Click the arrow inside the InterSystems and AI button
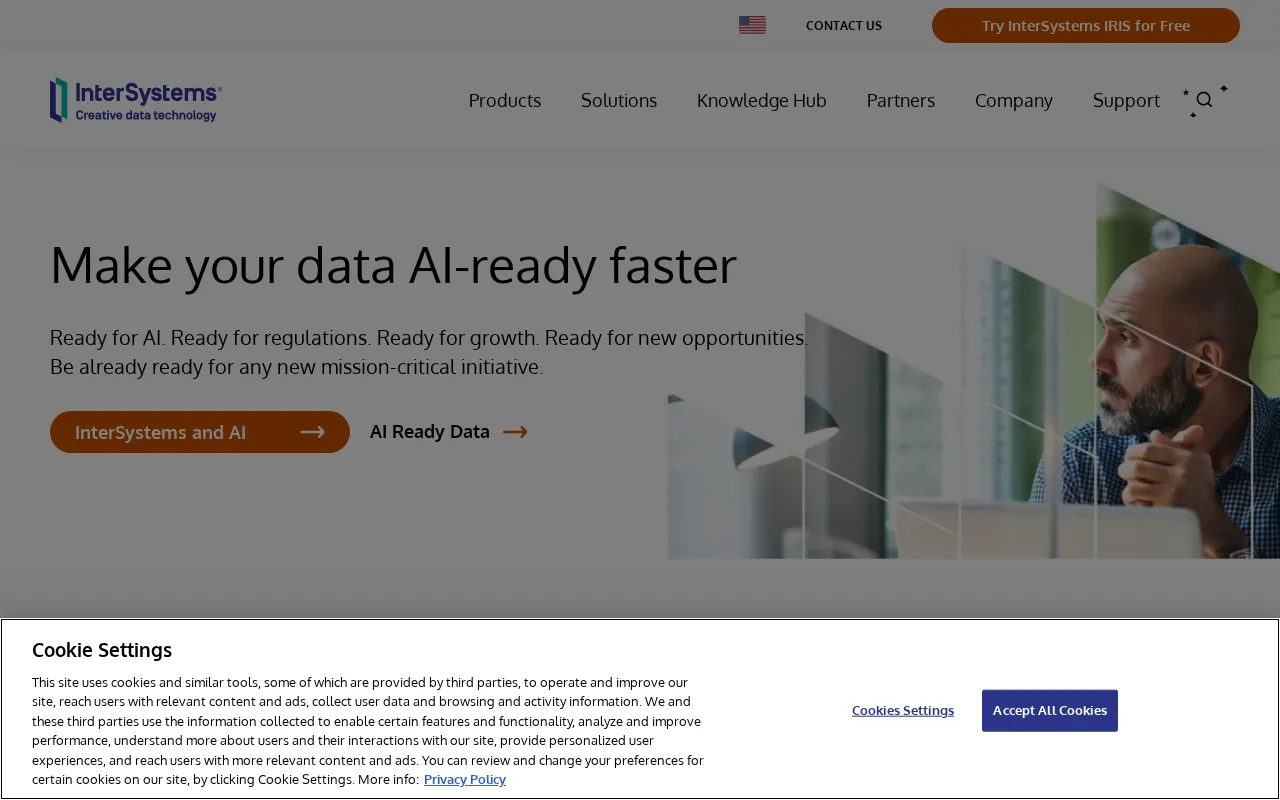This screenshot has height=800, width=1280. pyautogui.click(x=313, y=432)
